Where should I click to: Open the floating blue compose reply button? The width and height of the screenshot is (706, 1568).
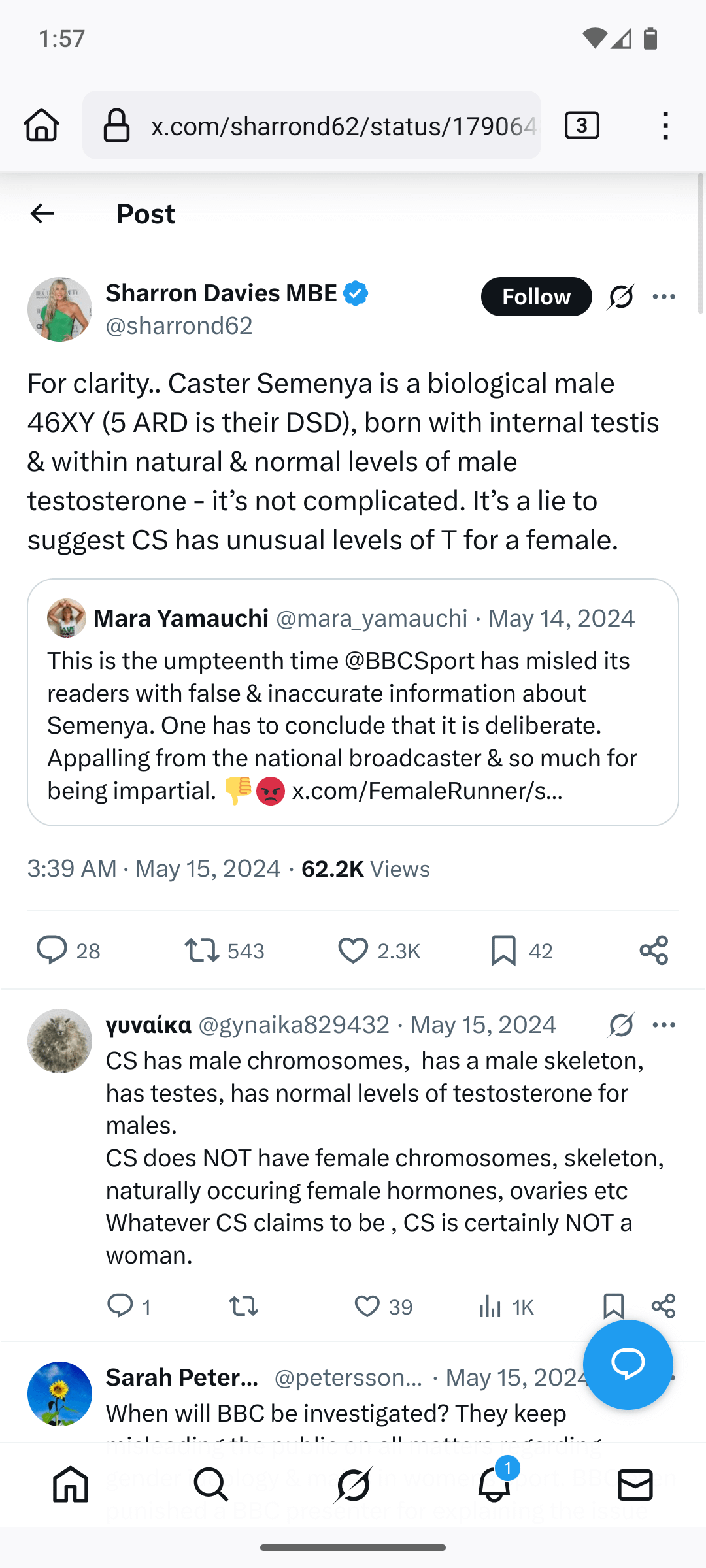pos(628,1364)
